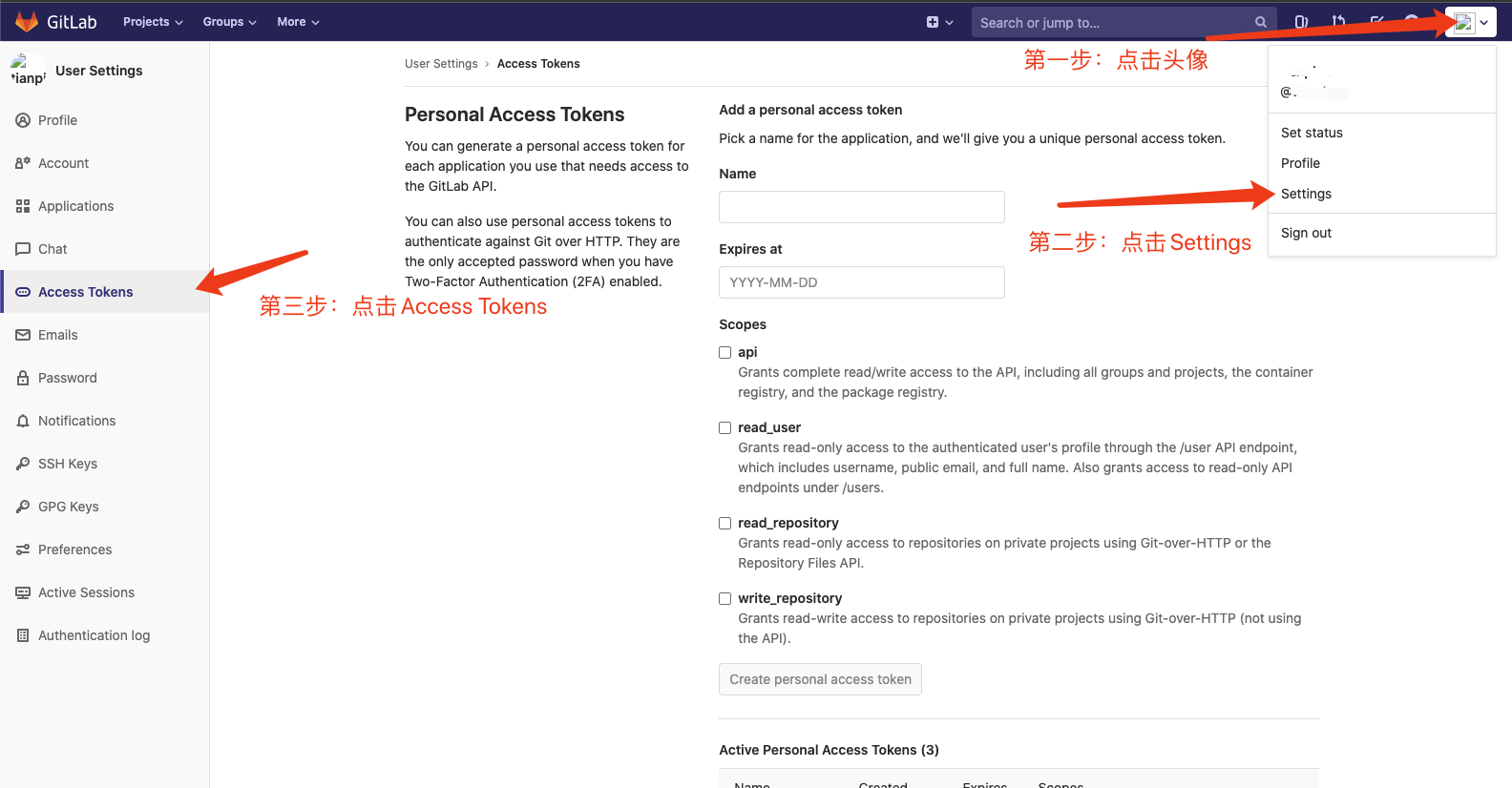Click the User Settings breadcrumb link

click(441, 64)
